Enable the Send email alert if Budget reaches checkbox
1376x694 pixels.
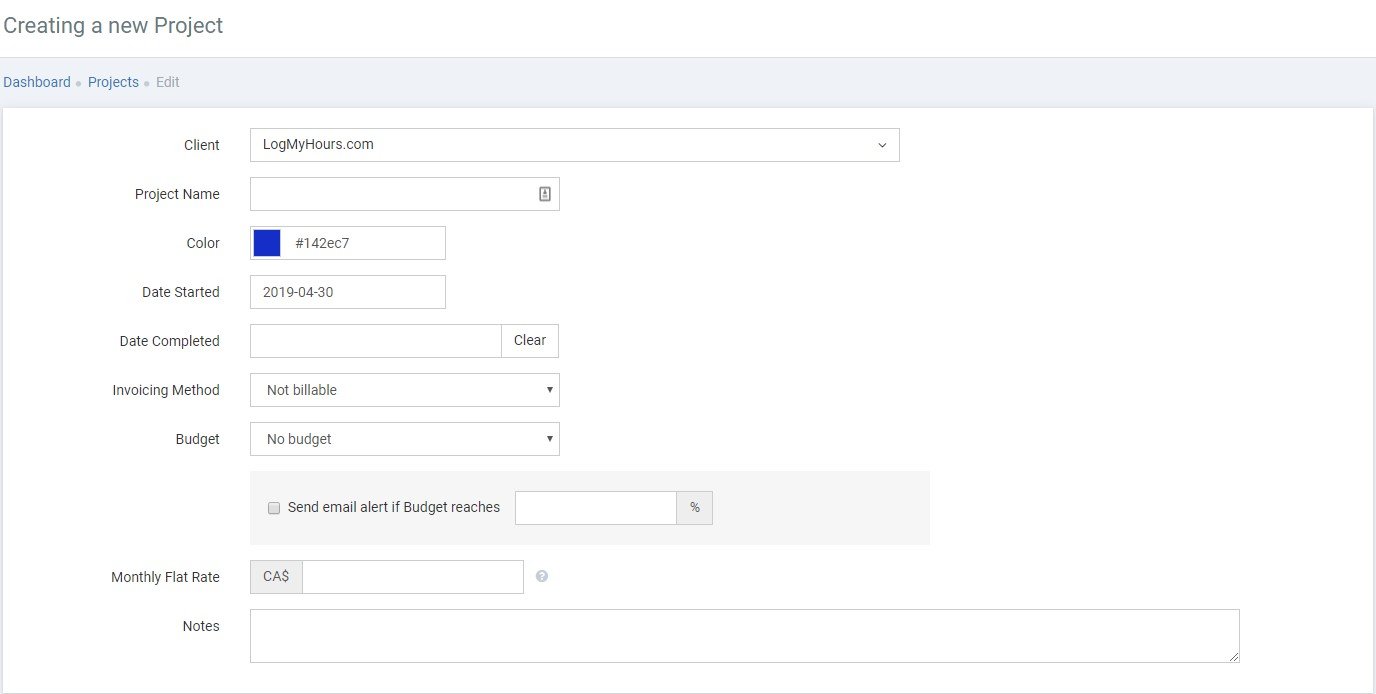[273, 508]
